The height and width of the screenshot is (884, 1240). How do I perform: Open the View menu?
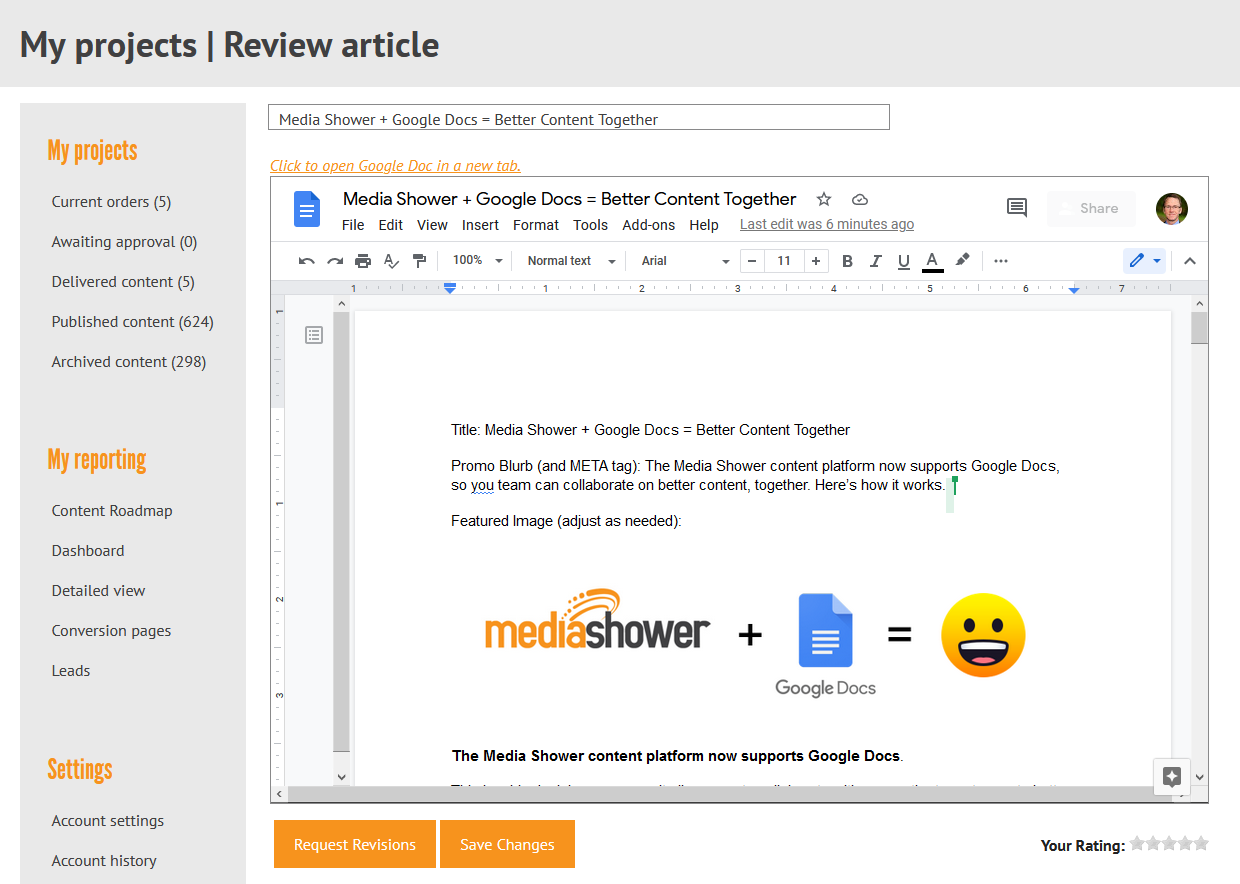[433, 225]
